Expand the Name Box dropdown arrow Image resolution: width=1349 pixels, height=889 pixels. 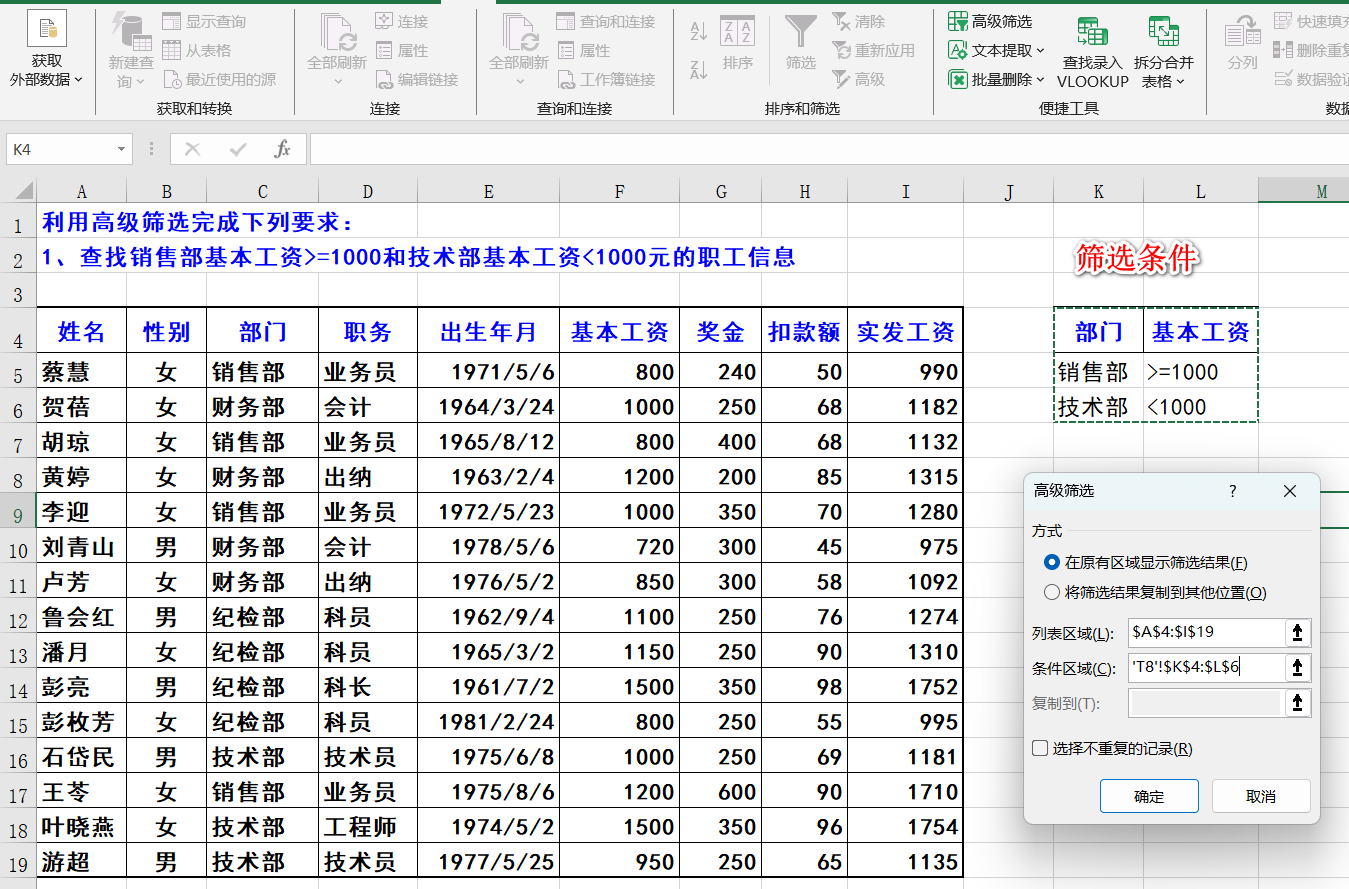pyautogui.click(x=122, y=149)
